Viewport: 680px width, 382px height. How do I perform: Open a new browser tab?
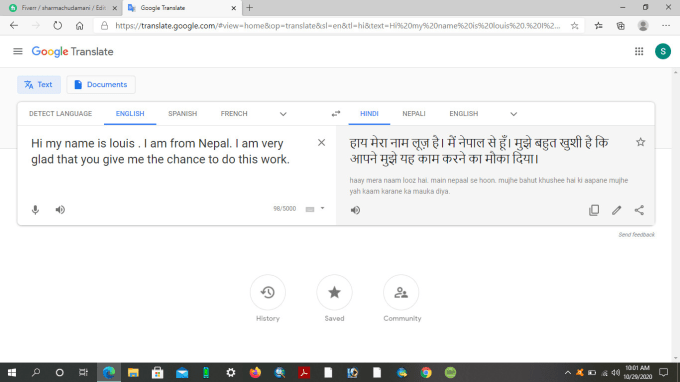click(x=250, y=8)
